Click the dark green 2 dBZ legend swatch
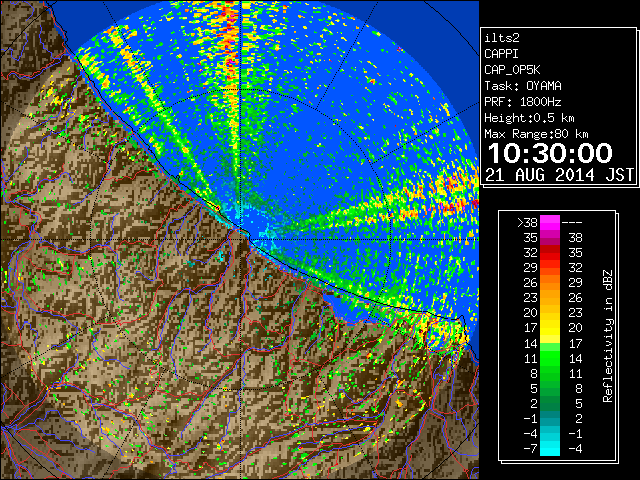Screen dimensions: 640x480 point(550,403)
